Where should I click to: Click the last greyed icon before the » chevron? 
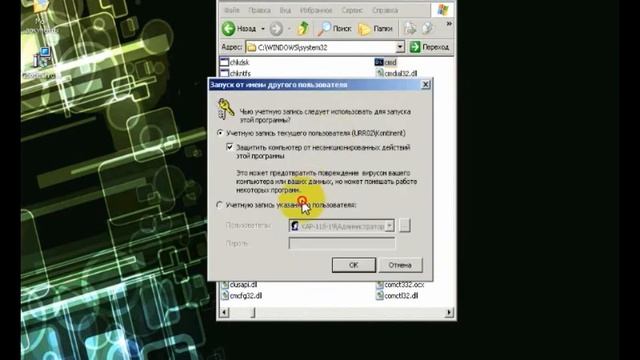427,28
